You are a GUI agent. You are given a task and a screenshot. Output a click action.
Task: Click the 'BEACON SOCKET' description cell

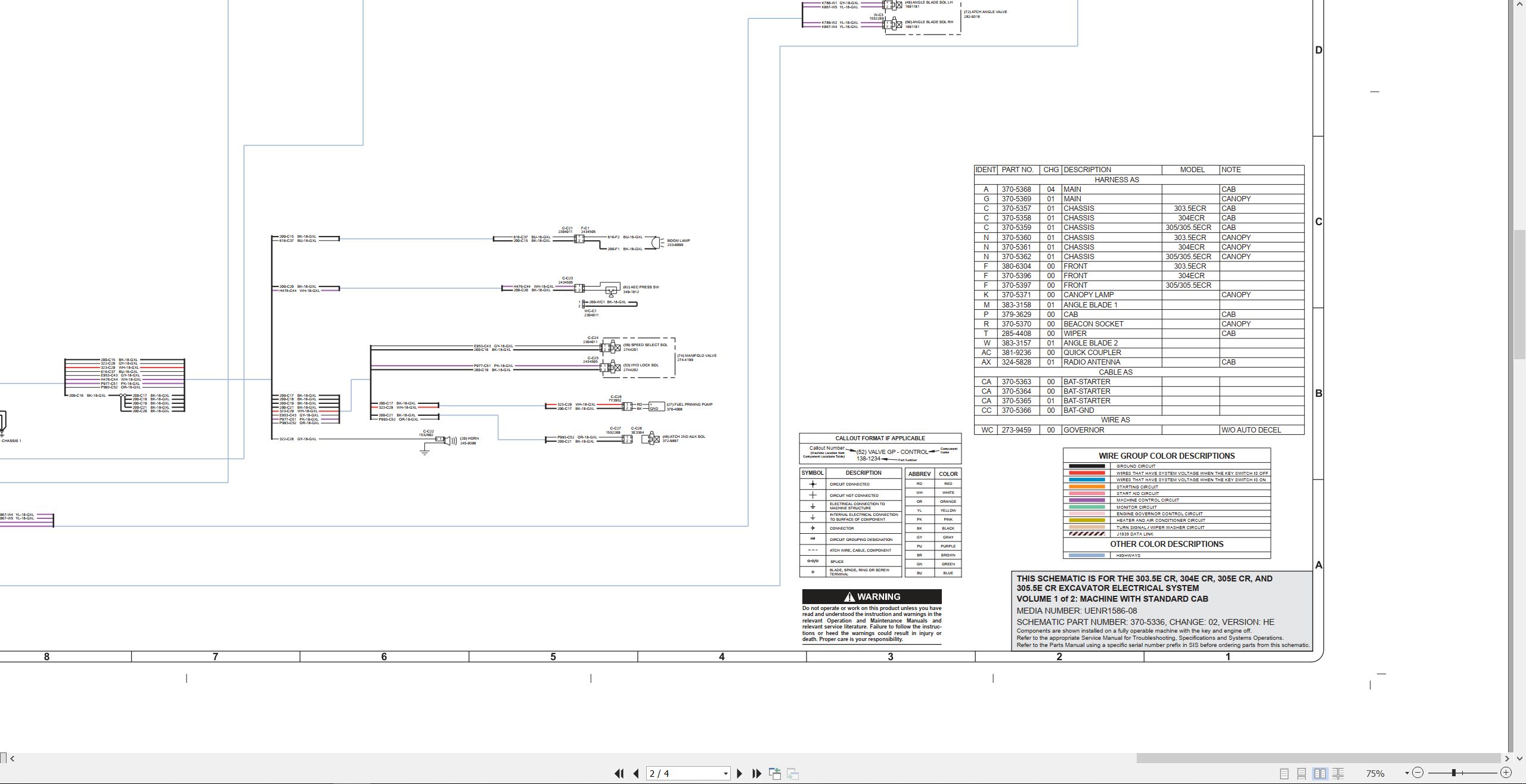pos(1112,324)
